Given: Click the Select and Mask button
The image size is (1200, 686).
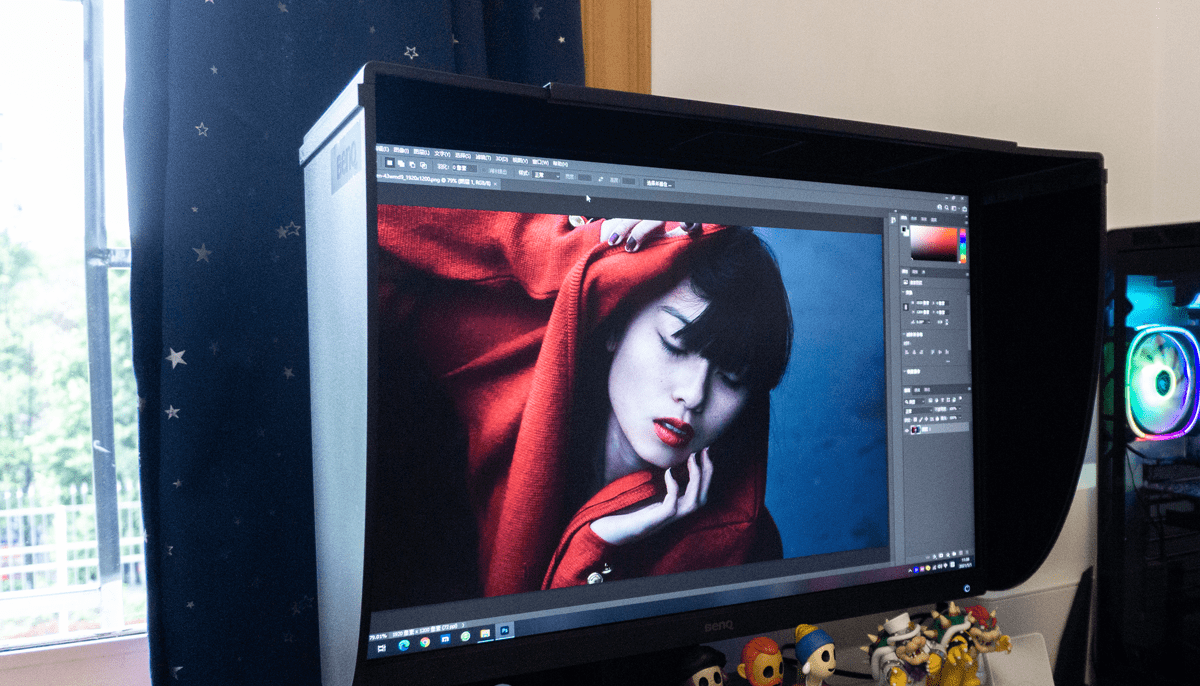Looking at the screenshot, I should coord(659,183).
